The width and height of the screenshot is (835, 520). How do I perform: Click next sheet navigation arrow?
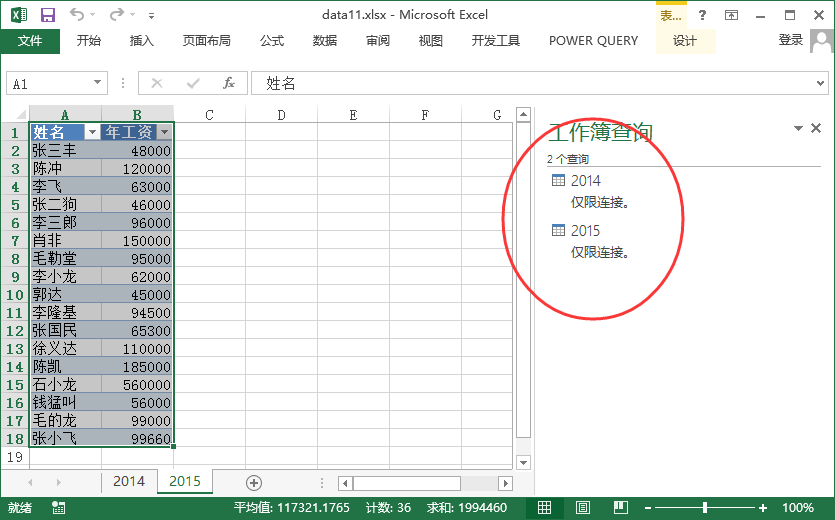[59, 483]
